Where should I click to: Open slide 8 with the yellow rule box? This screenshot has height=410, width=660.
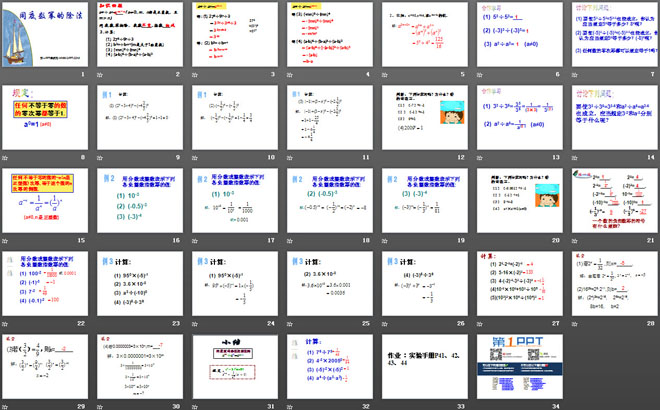[x=47, y=120]
